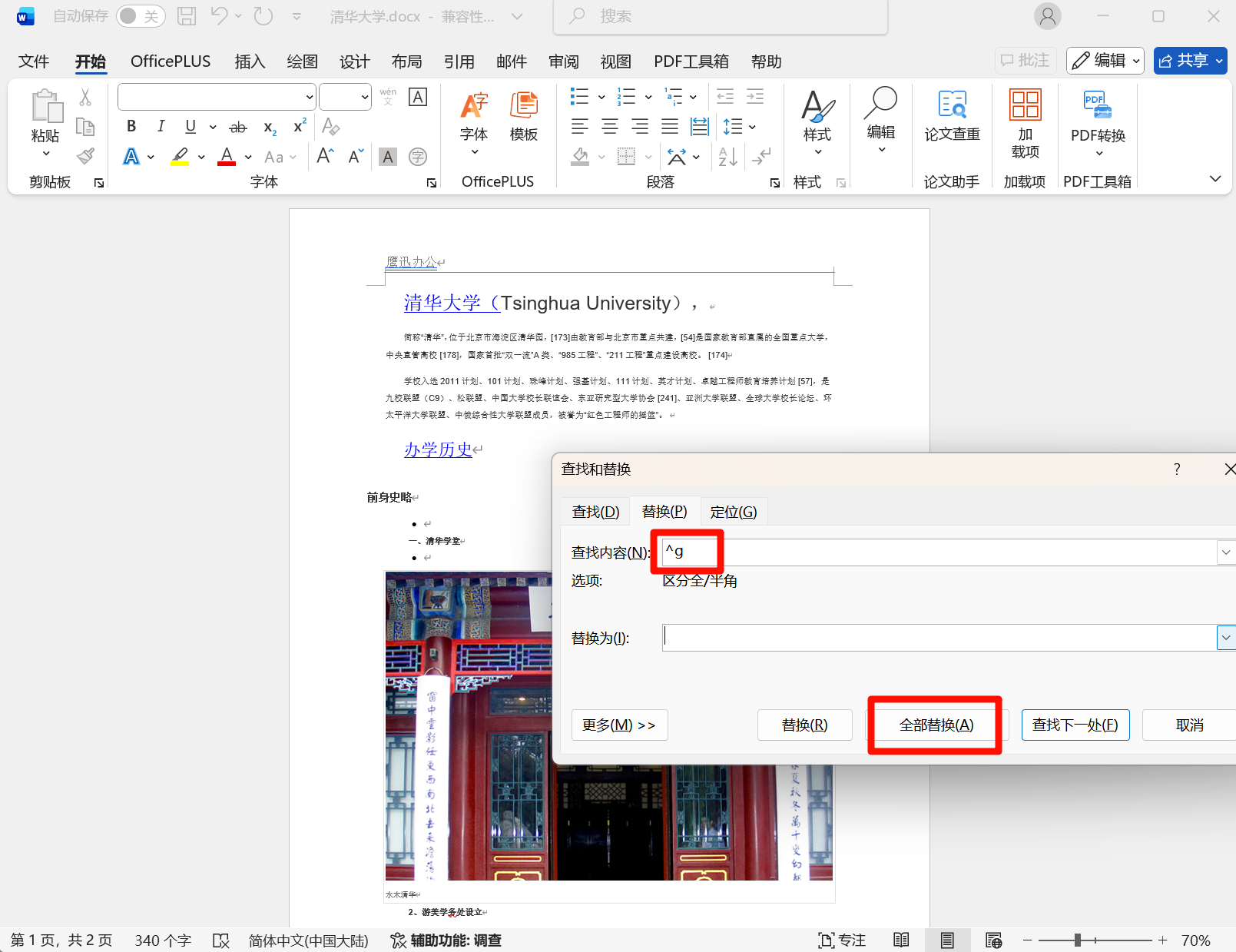Open the 加载项 add-ins icon
Viewport: 1236px width, 952px height.
pyautogui.click(x=1024, y=115)
